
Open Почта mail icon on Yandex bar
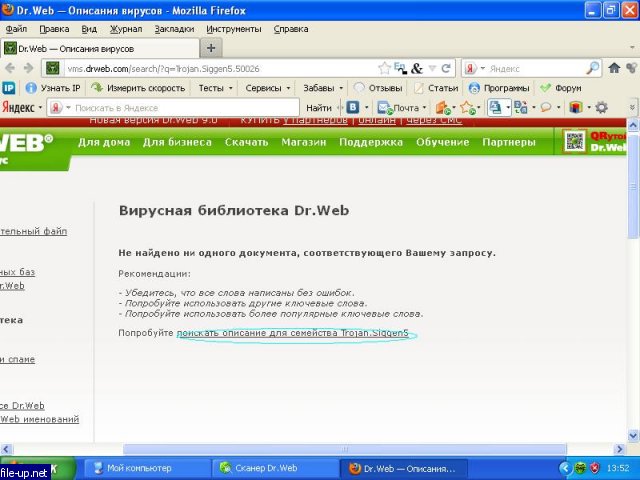tap(399, 107)
